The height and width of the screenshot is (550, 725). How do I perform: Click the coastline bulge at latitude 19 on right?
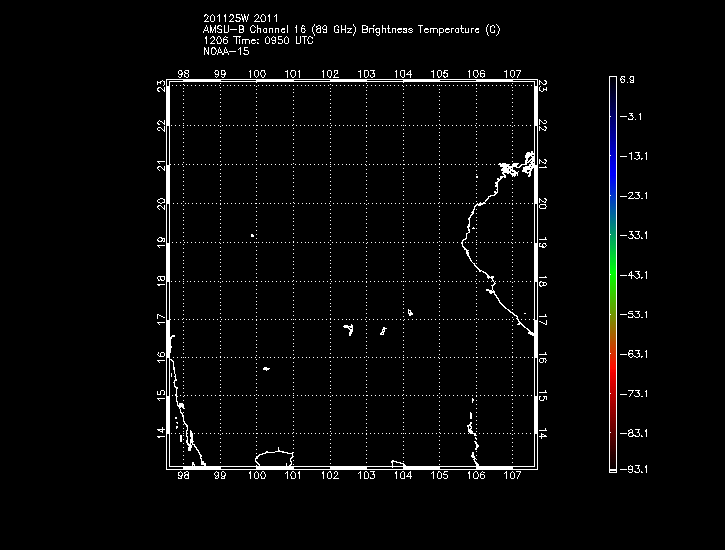tap(464, 242)
